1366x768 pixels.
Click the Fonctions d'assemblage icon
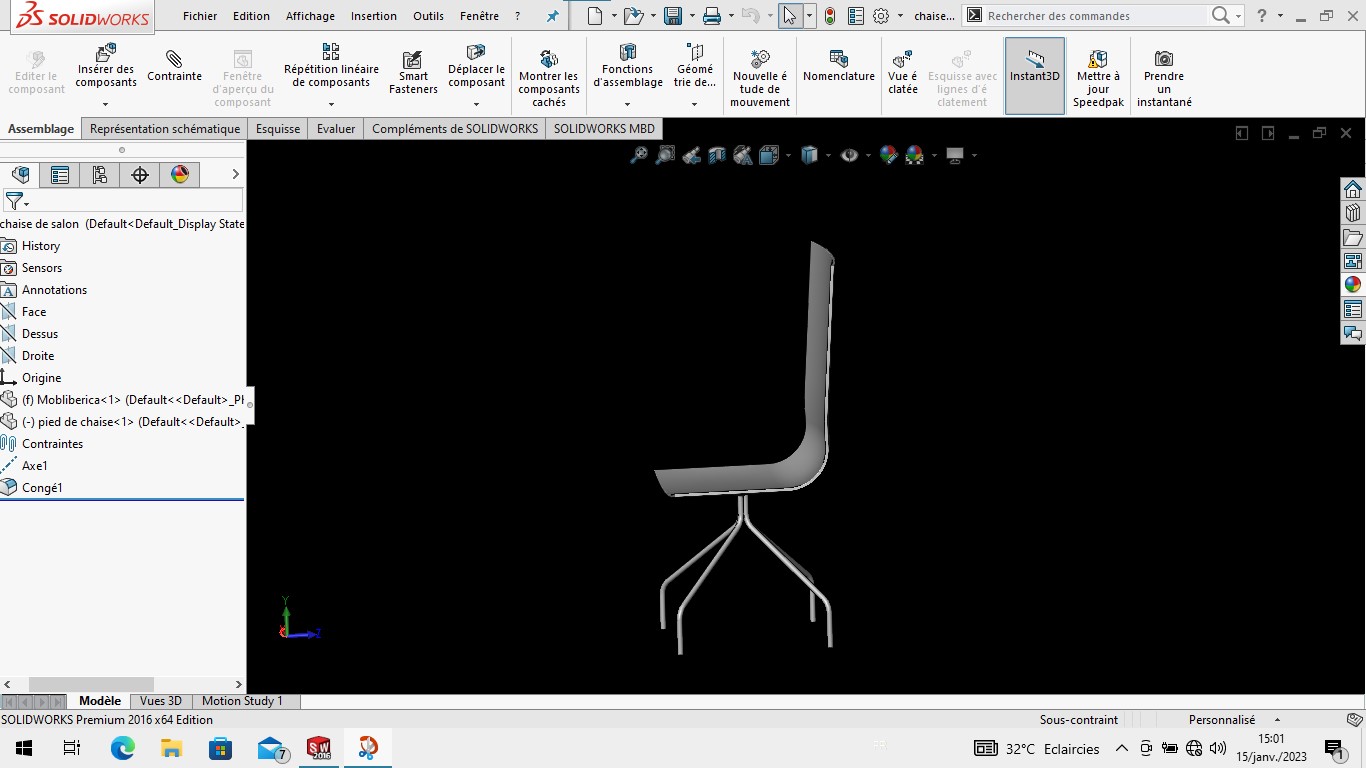click(x=628, y=52)
